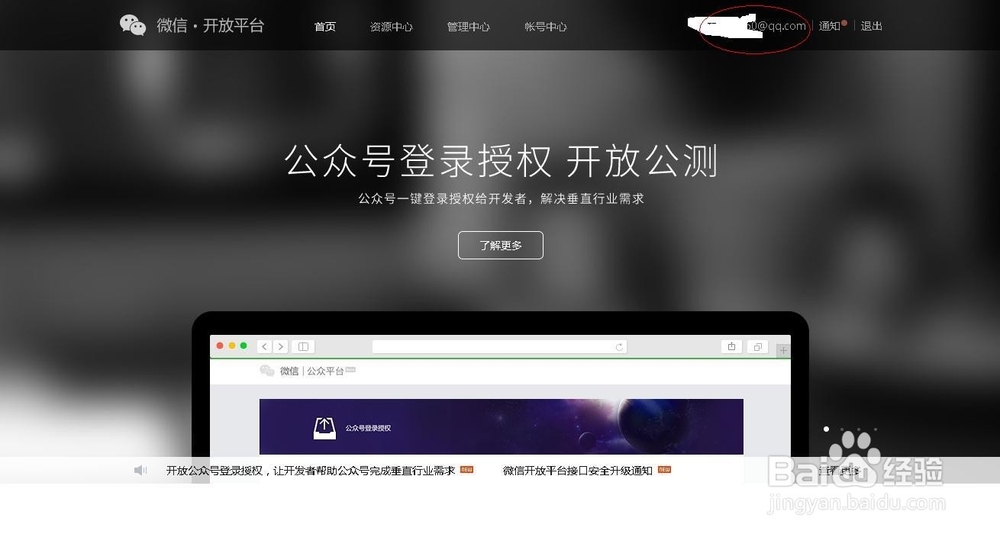Click the purple space banner image
Screen dimensions: 1000x537
tap(501, 427)
